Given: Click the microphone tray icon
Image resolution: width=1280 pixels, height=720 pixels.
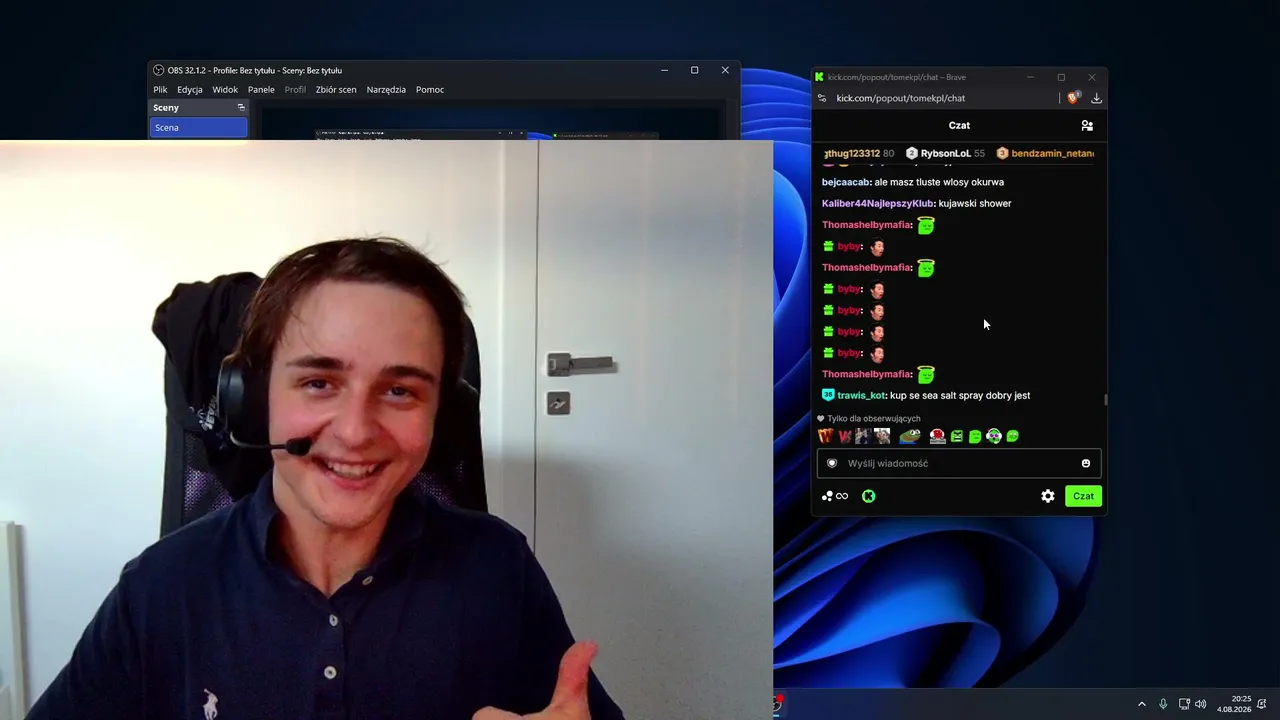Looking at the screenshot, I should click(1163, 704).
